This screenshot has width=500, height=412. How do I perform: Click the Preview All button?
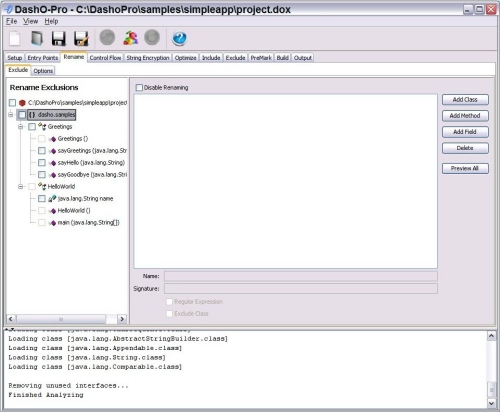[x=465, y=168]
